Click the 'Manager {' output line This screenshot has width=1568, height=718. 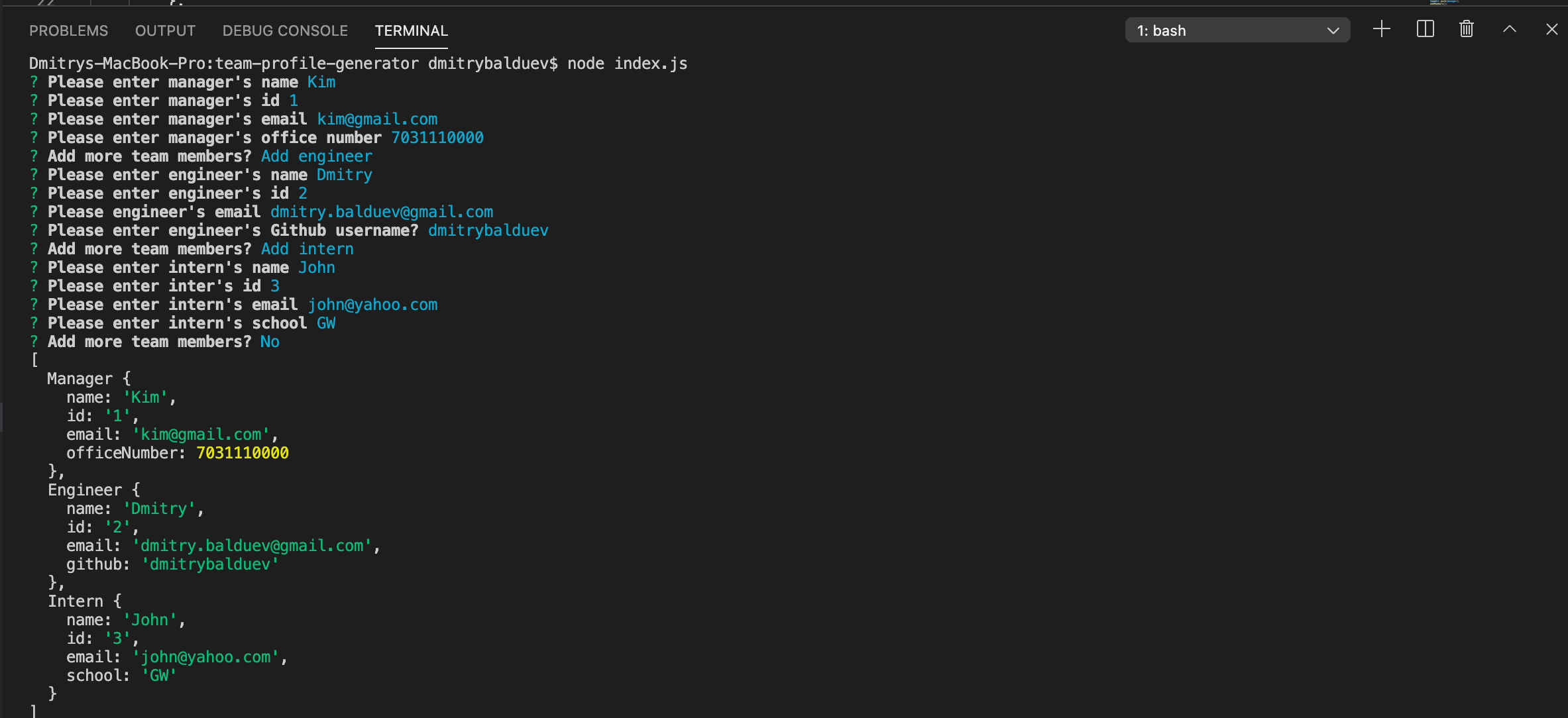coord(89,379)
